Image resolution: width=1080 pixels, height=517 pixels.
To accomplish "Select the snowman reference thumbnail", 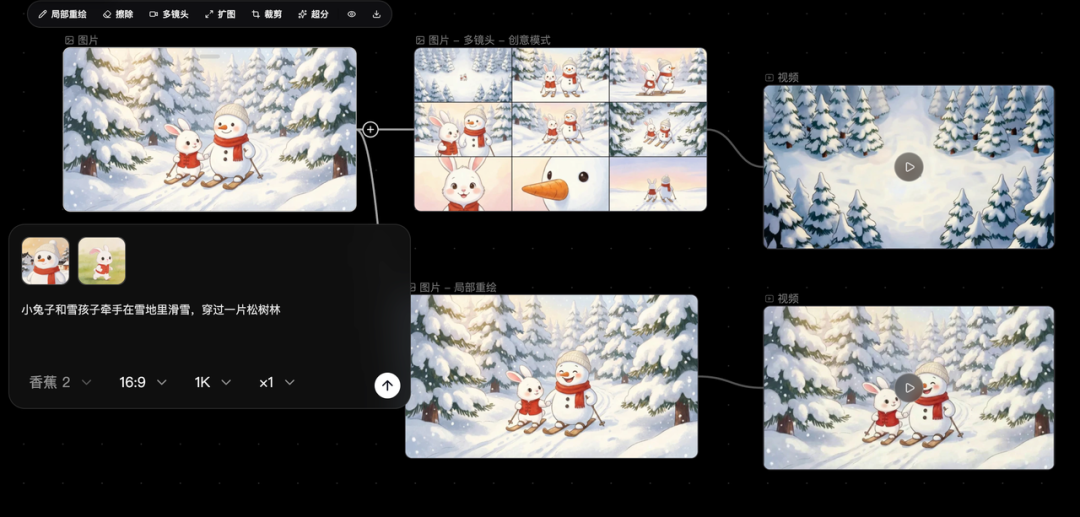I will click(46, 261).
